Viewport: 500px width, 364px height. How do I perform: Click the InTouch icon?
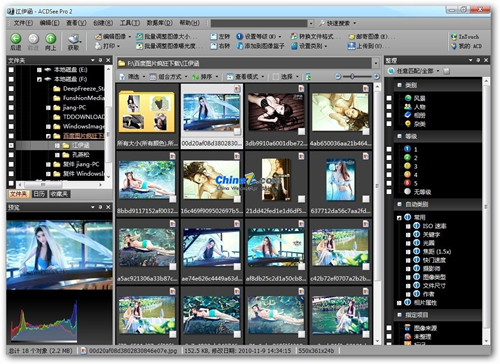tap(453, 37)
